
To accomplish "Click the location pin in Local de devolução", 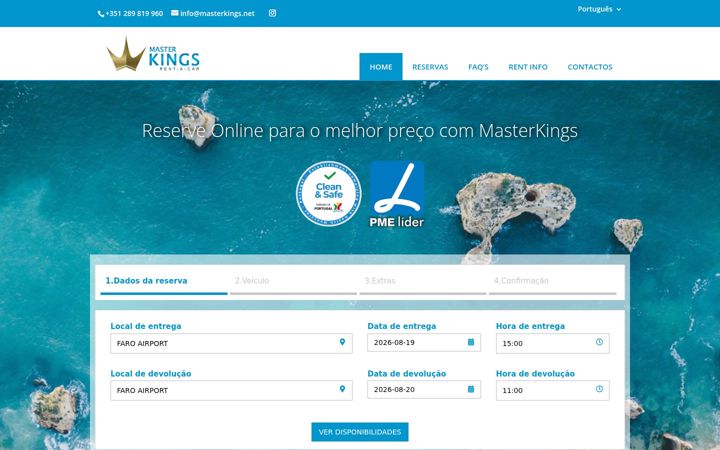I will tap(342, 389).
